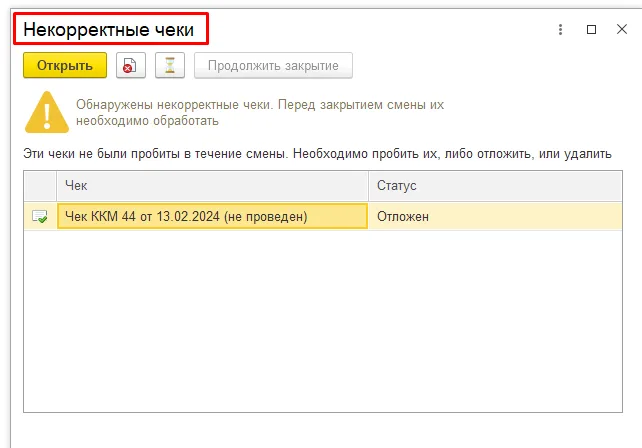Click the check document icon in the row

click(40, 216)
